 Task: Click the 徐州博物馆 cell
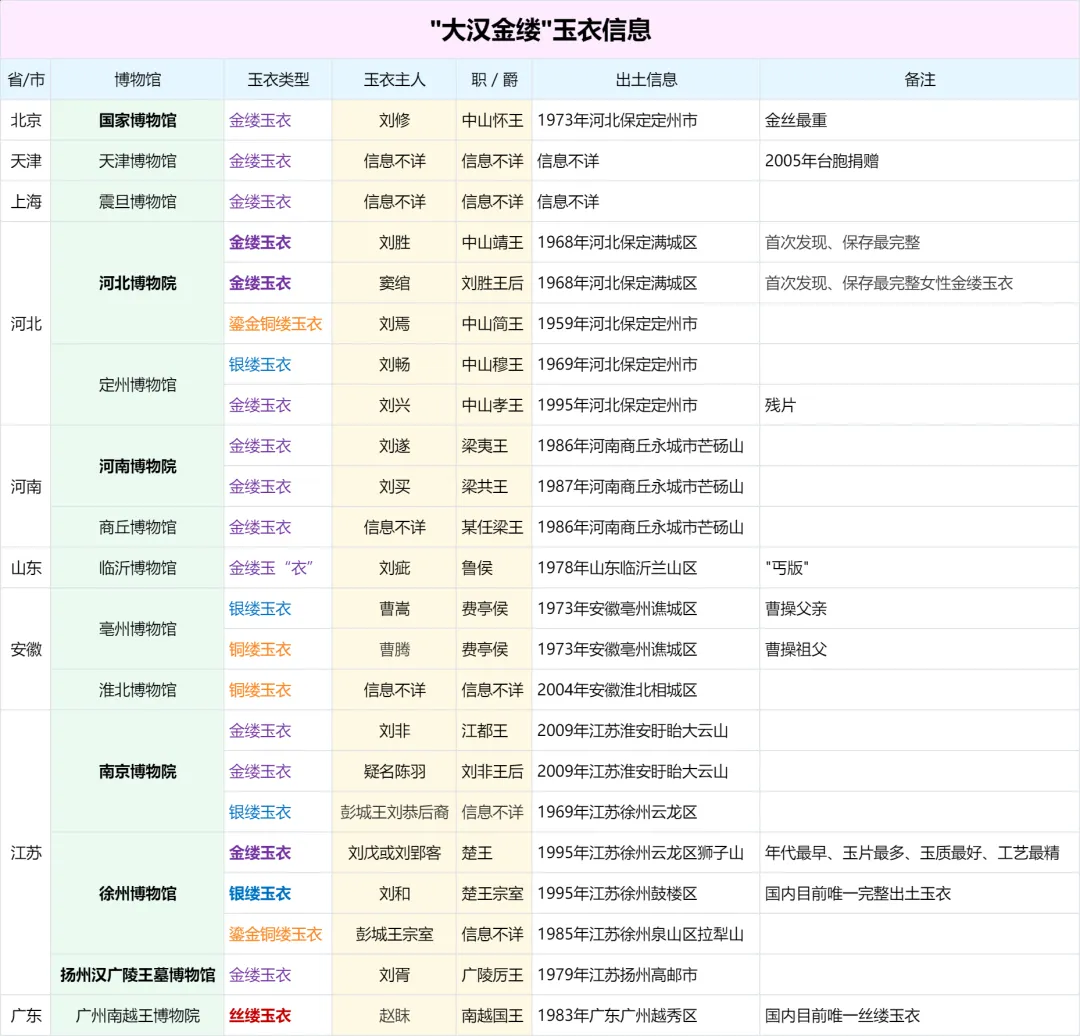pos(138,893)
